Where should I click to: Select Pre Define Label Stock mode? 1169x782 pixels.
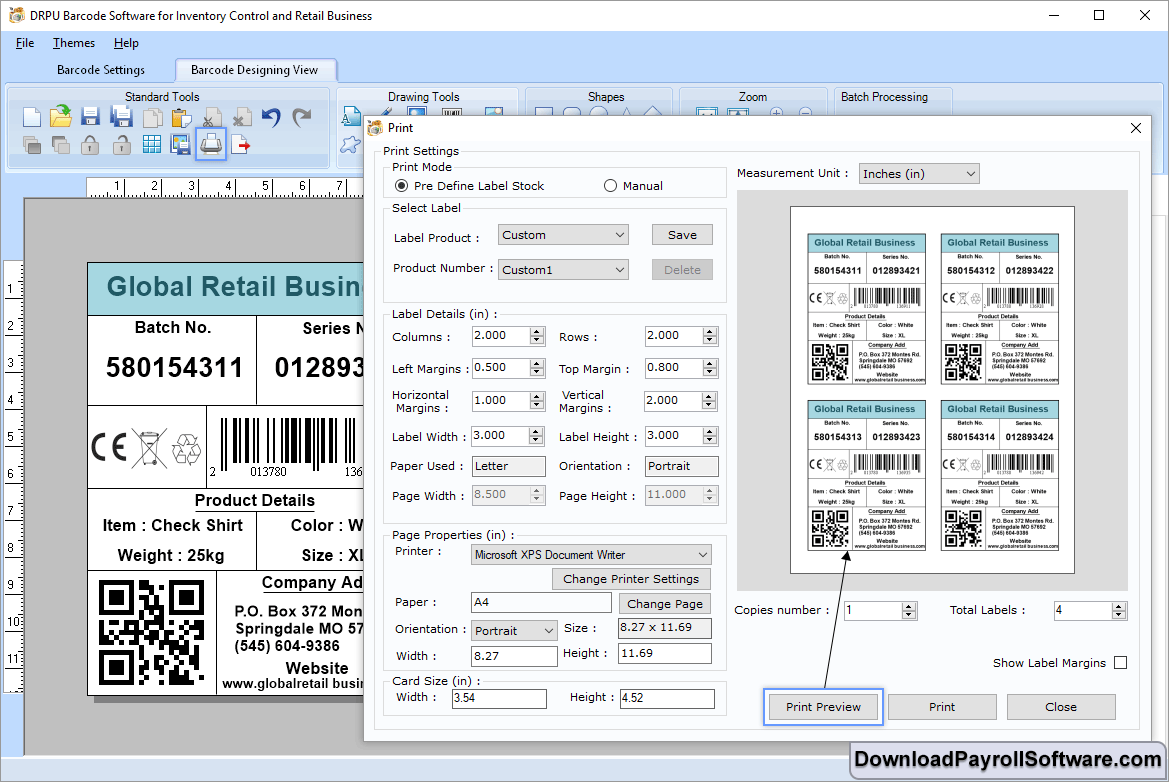coord(402,186)
